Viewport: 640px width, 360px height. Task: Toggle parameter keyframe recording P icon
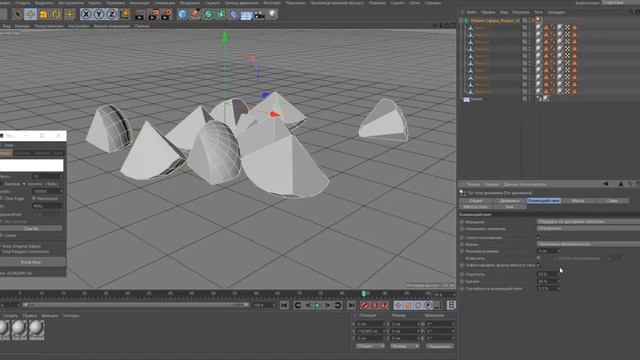click(428, 305)
